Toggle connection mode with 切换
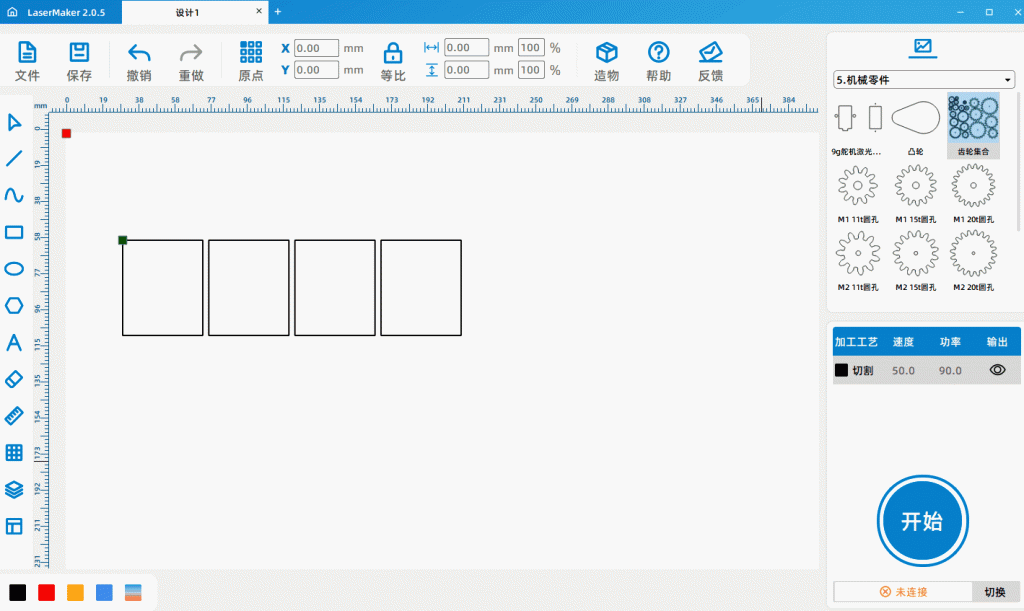The height and width of the screenshot is (611, 1024). click(994, 592)
